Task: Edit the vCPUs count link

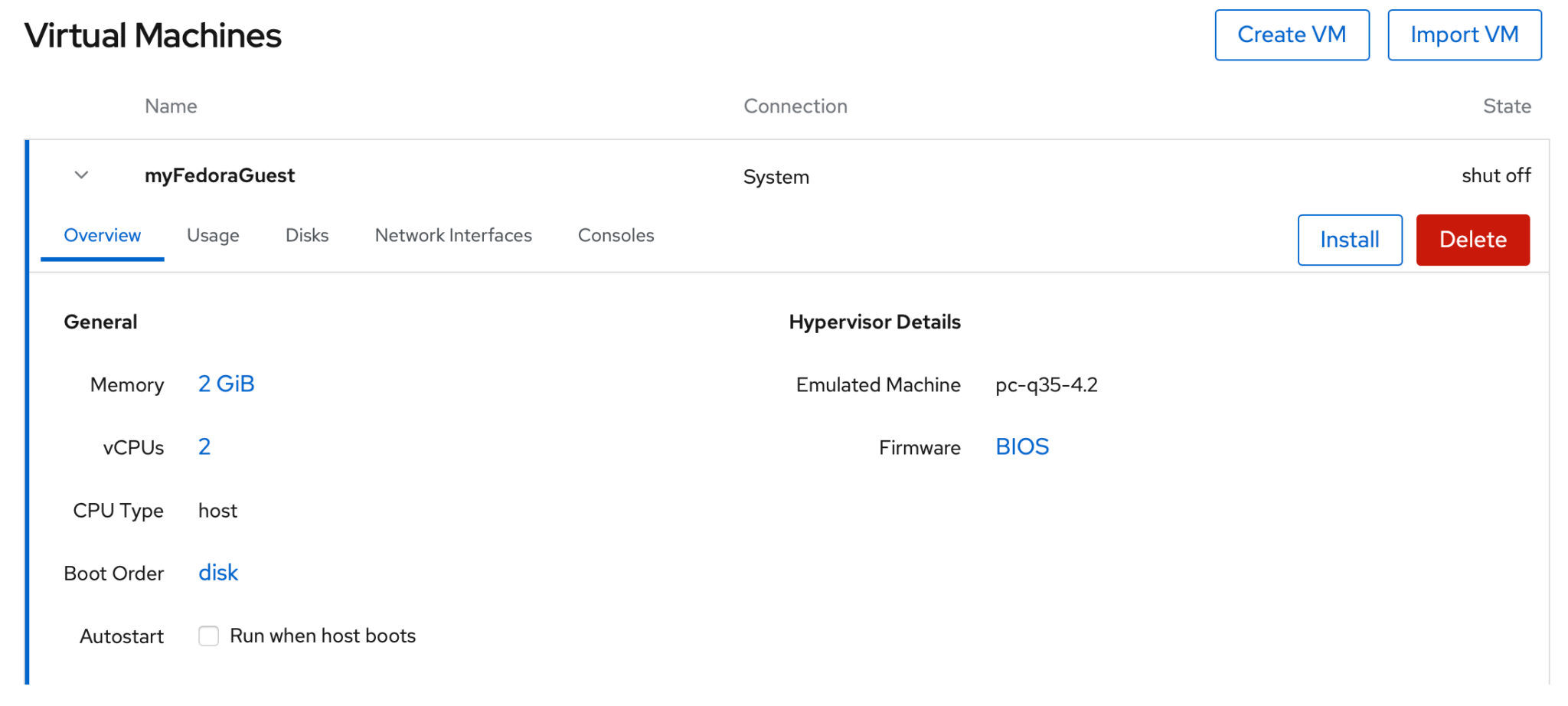Action: coord(204,447)
